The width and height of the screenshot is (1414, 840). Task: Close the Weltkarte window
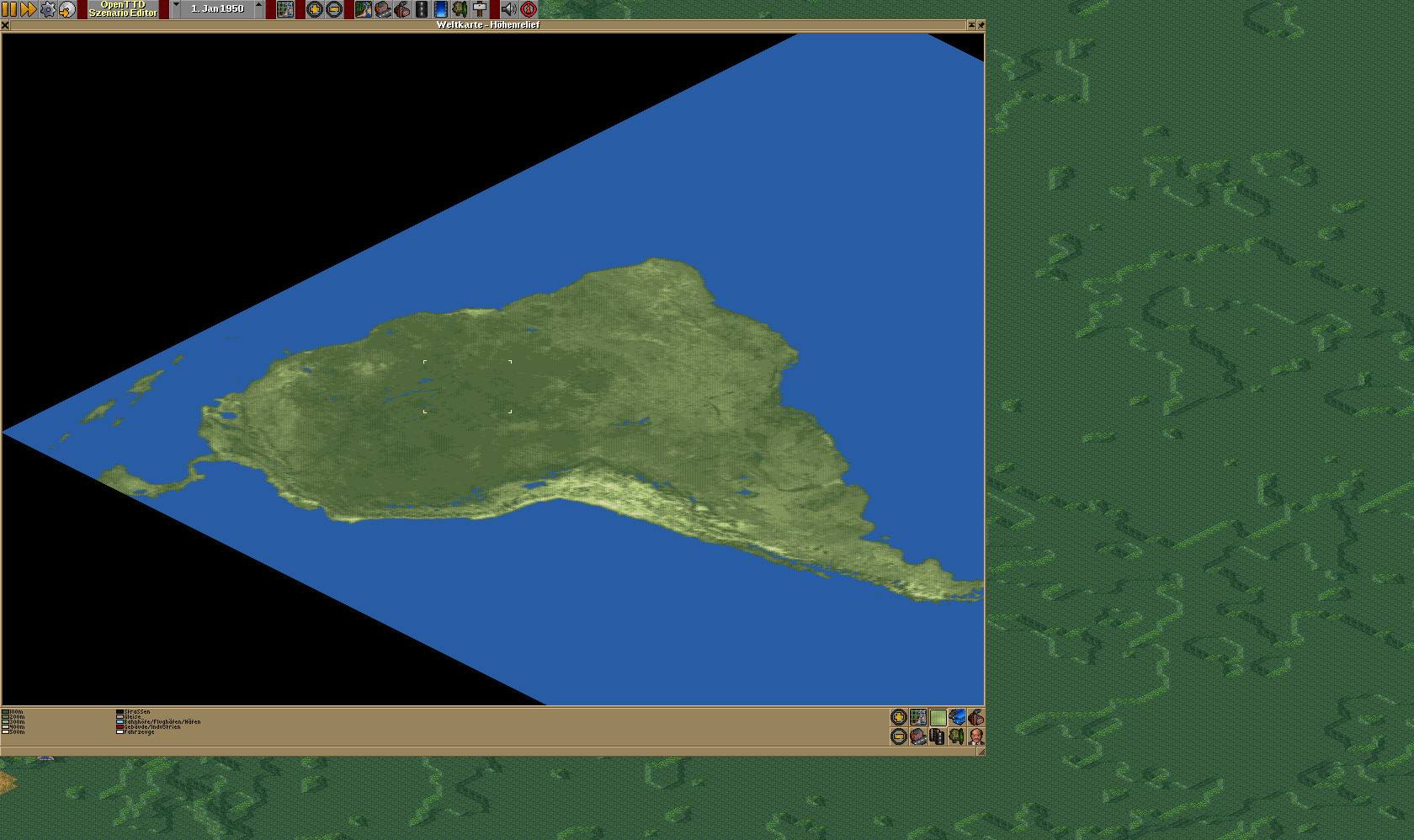coord(5,25)
